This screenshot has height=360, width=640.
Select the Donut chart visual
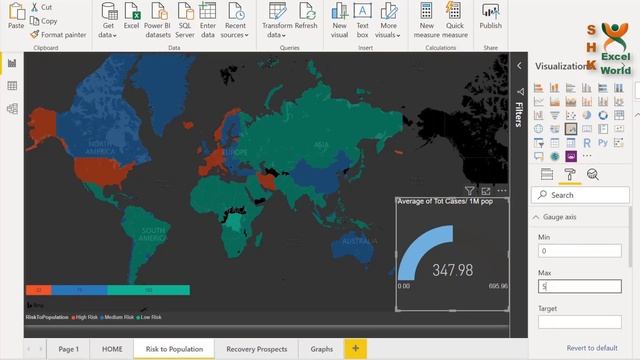(603, 115)
